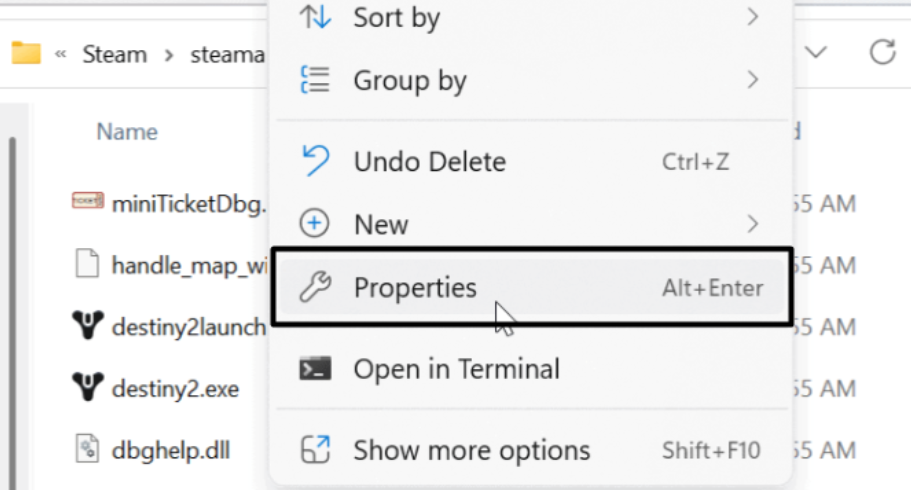This screenshot has height=490, width=911.
Task: Click the Steam breadcrumb in address bar
Action: [115, 54]
